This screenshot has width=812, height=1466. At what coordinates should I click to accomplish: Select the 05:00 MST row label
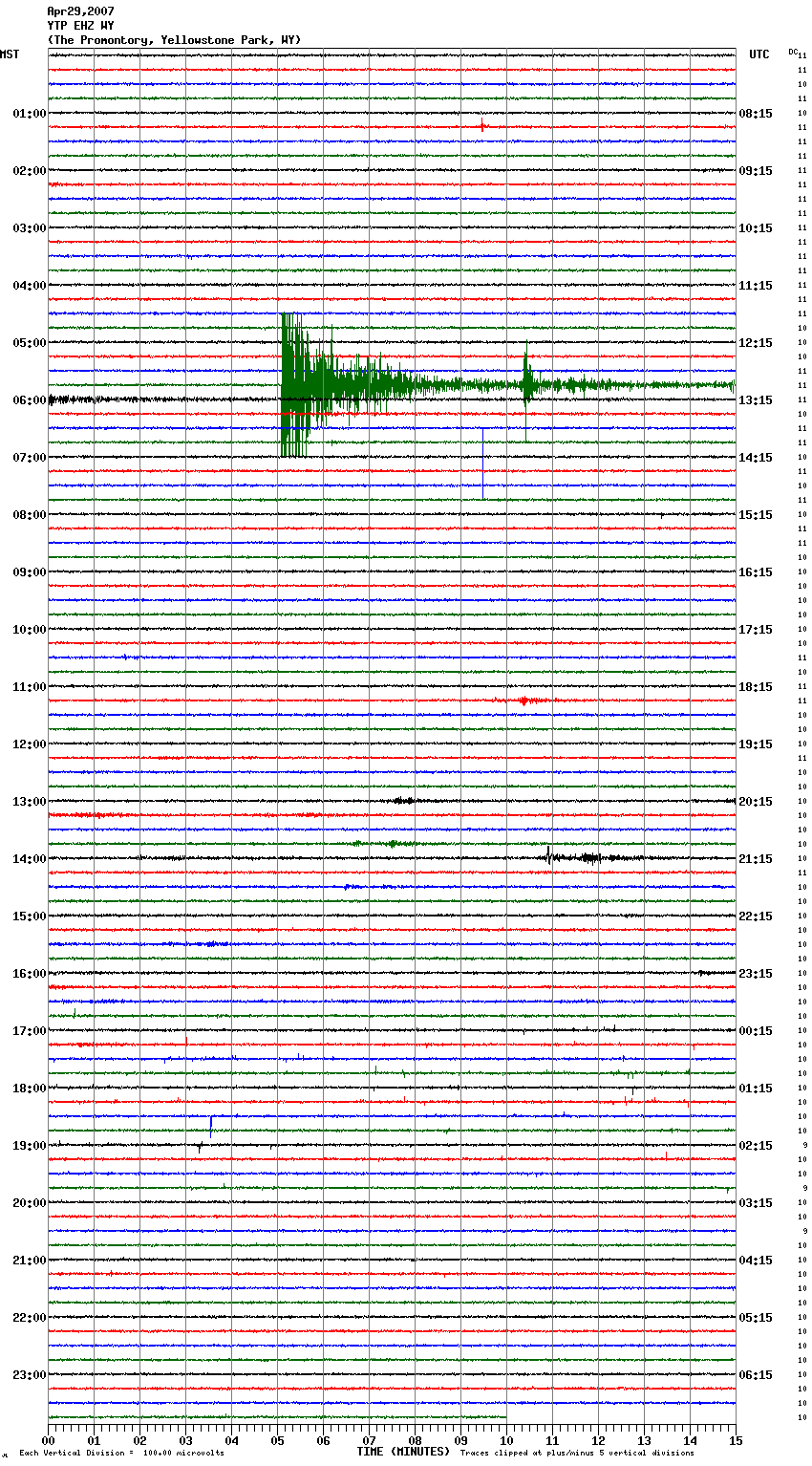pyautogui.click(x=30, y=343)
